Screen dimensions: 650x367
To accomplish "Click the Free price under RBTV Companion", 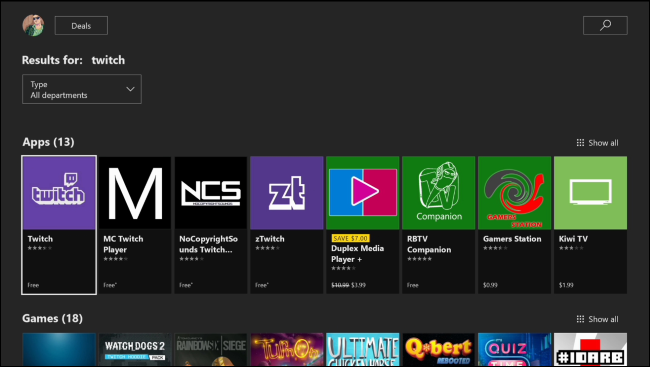I will [x=412, y=285].
